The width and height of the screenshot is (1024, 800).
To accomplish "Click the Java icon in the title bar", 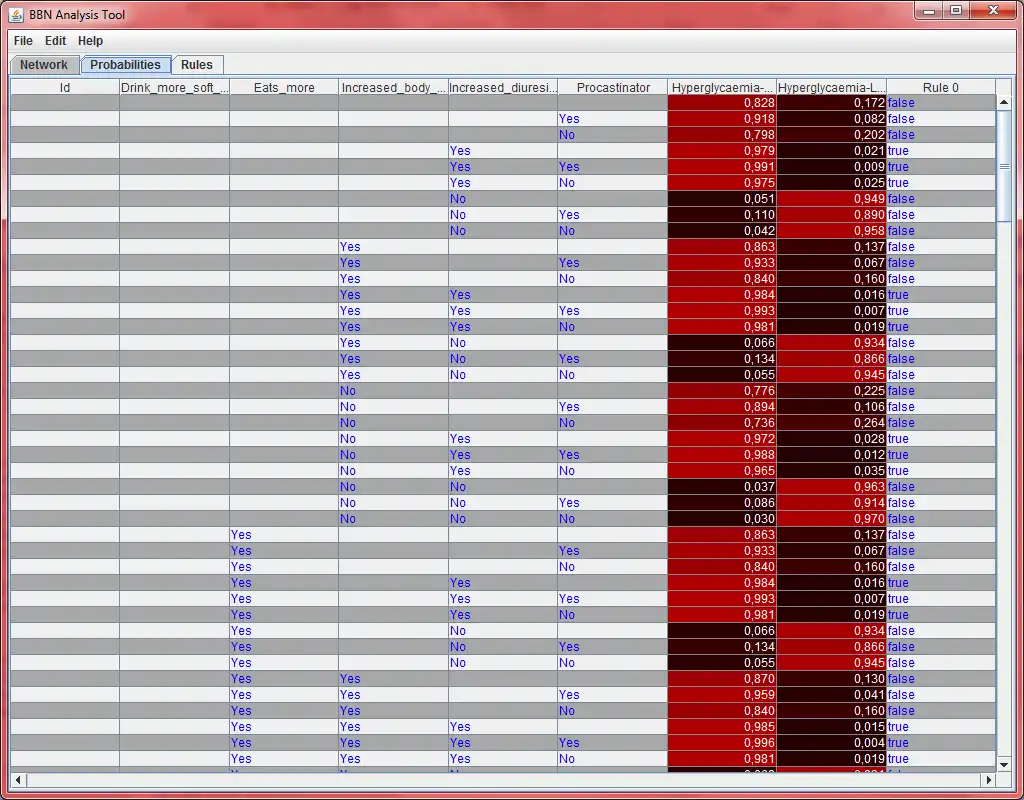I will (x=17, y=14).
